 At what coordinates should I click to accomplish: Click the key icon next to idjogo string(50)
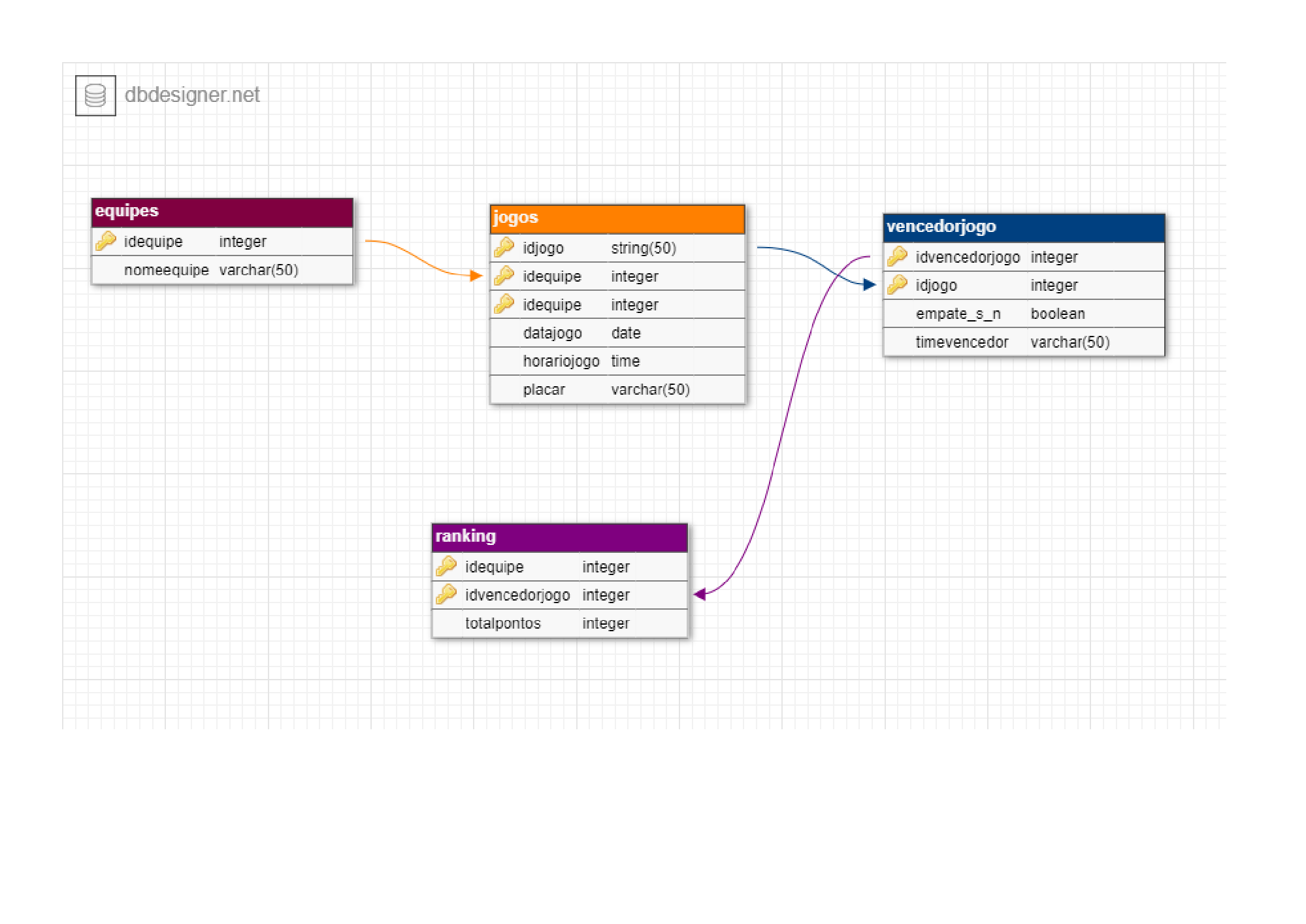tap(504, 248)
